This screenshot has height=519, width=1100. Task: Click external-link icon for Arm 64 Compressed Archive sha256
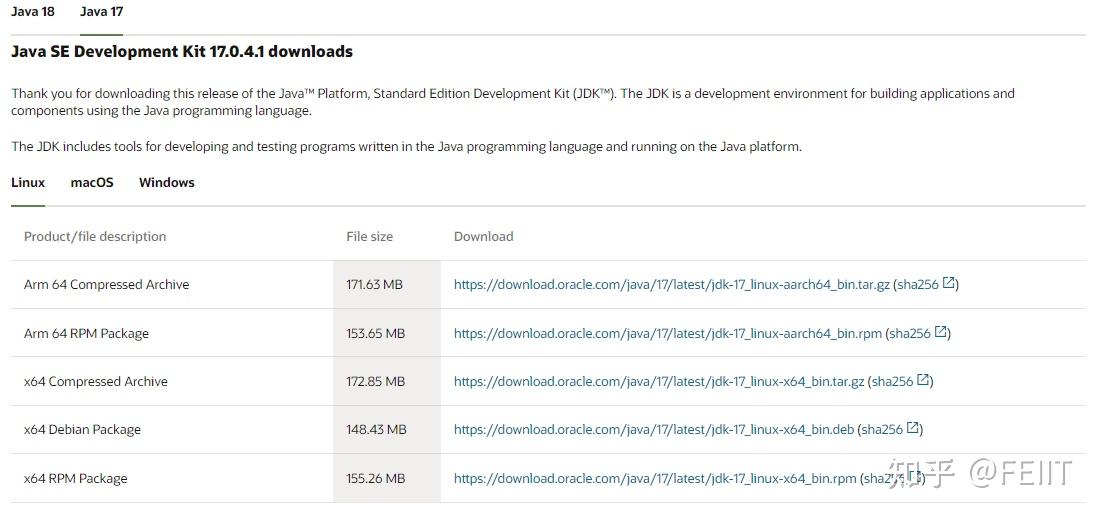(948, 283)
